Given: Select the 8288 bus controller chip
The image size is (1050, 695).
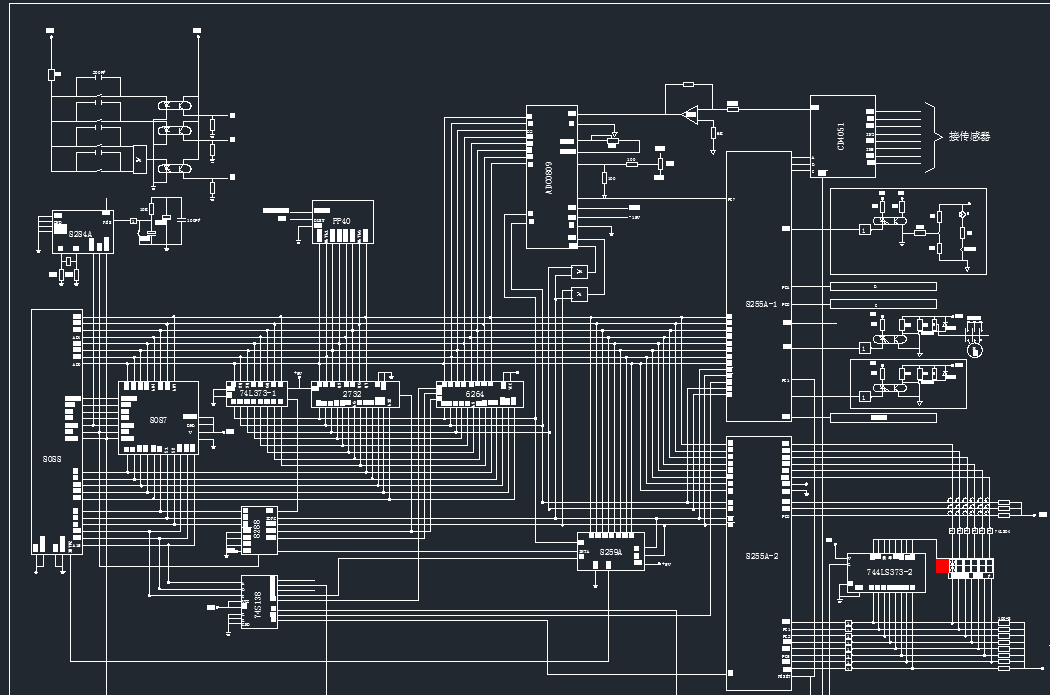Looking at the screenshot, I should point(259,530).
